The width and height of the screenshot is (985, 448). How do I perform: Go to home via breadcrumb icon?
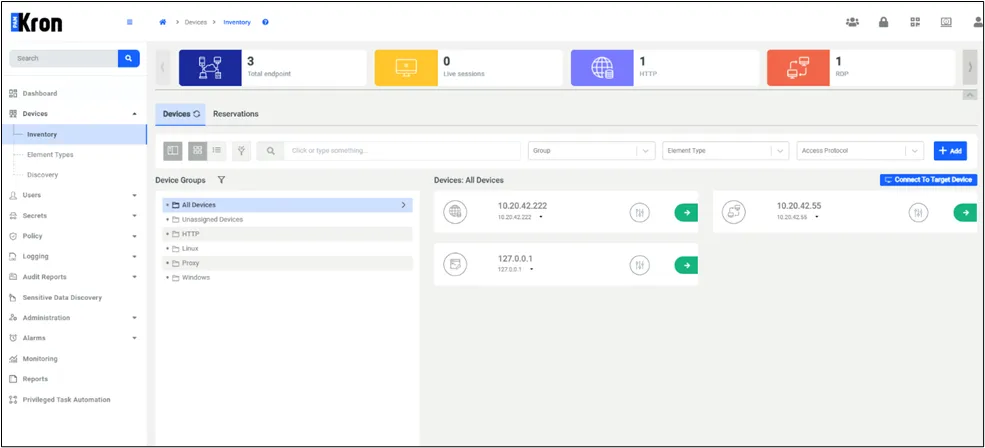pyautogui.click(x=163, y=22)
